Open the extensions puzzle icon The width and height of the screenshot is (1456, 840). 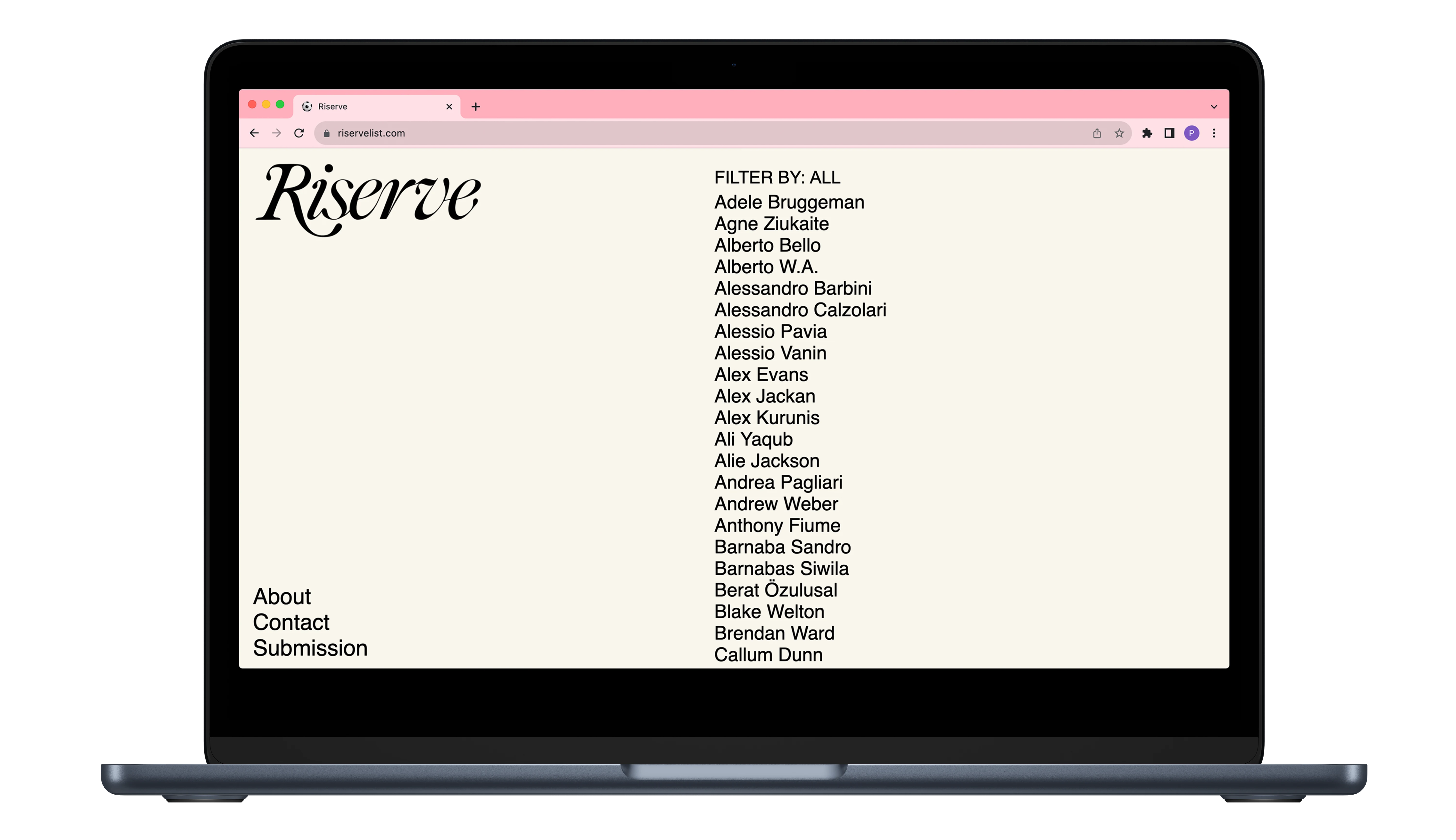(1147, 133)
